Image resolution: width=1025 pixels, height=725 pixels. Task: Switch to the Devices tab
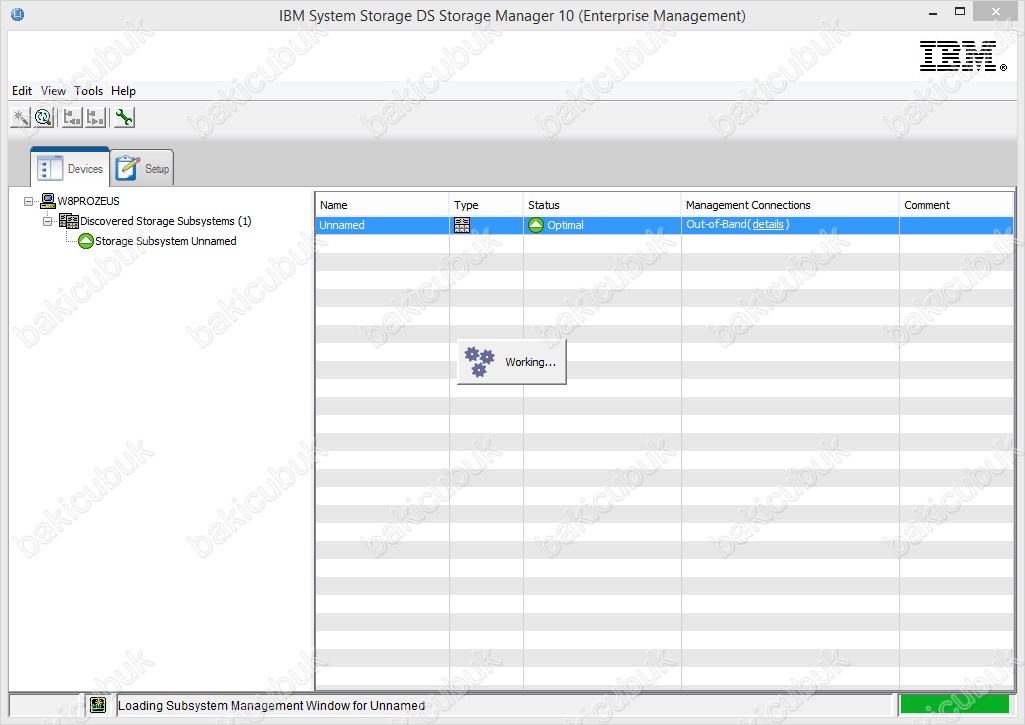tap(70, 168)
